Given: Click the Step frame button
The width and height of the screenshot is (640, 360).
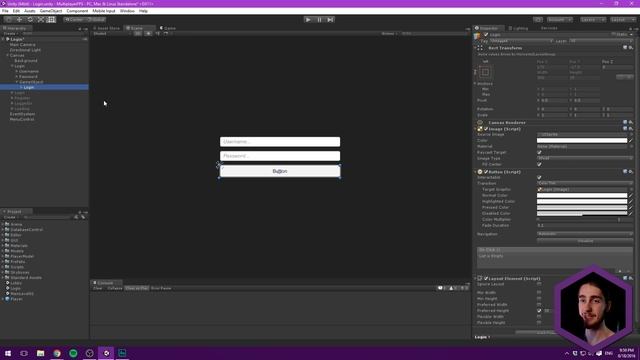Looking at the screenshot, I should click(x=330, y=20).
